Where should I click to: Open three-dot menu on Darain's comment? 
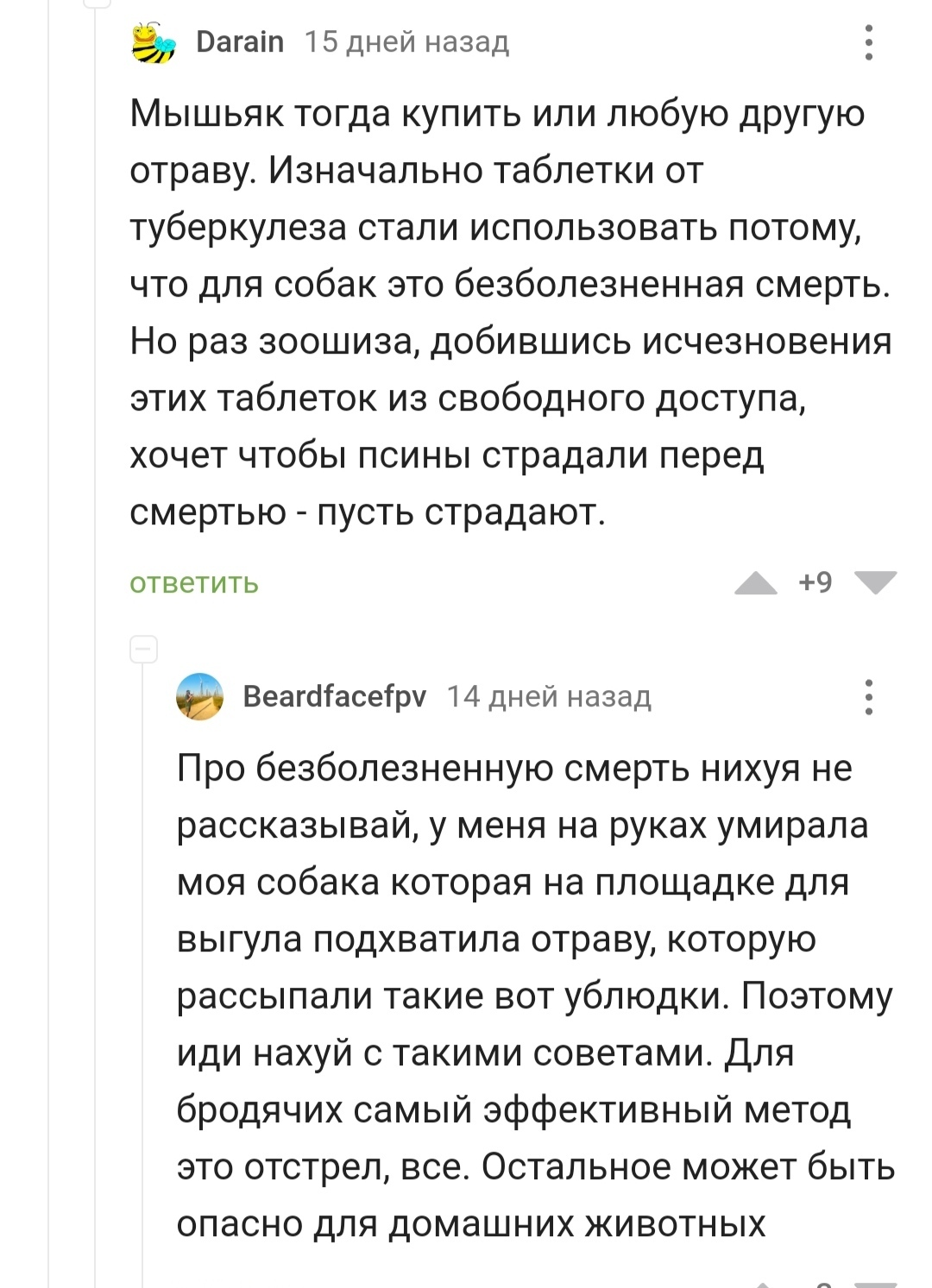(868, 42)
